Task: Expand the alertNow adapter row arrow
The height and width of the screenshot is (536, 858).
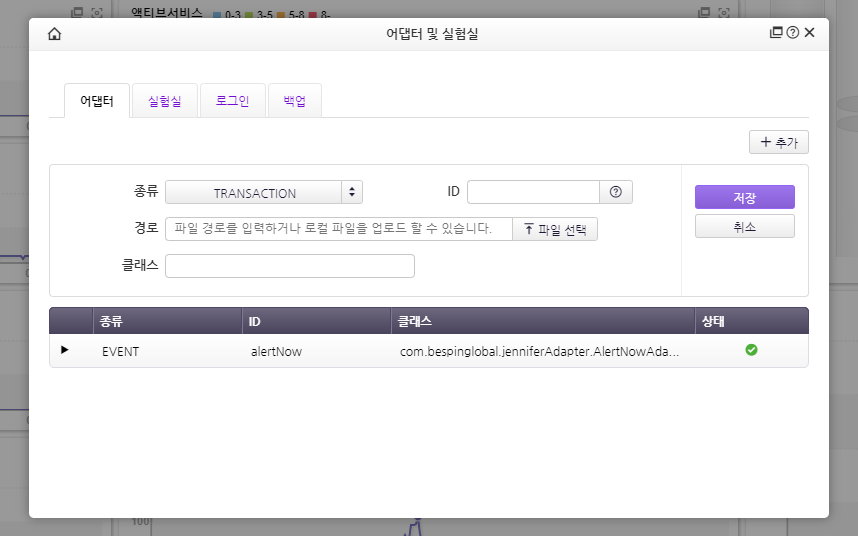Action: (65, 350)
